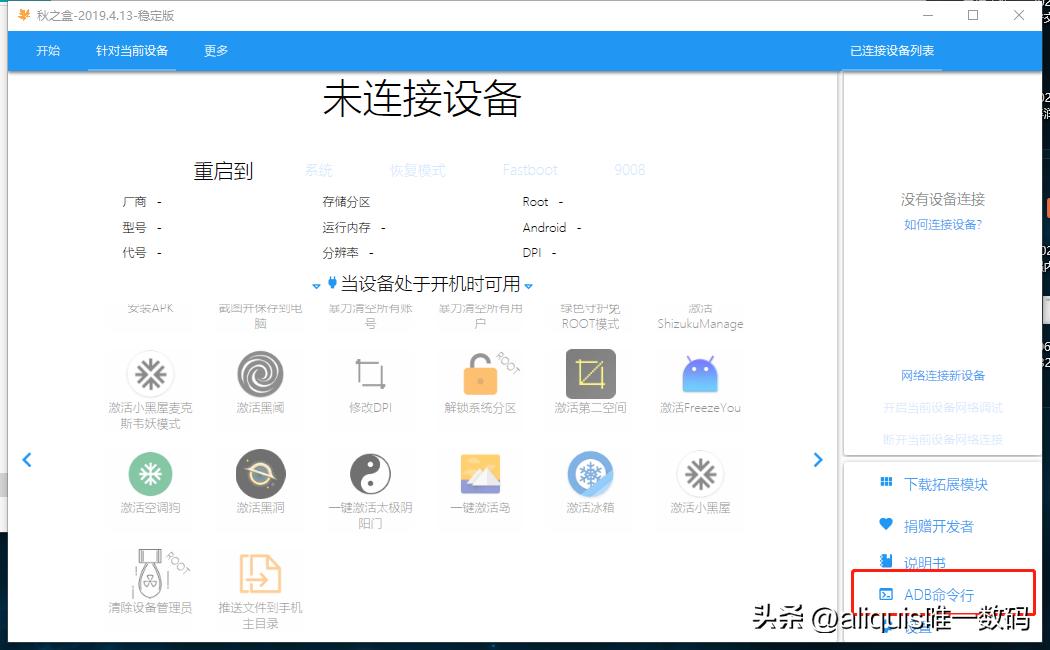Reboot to 恢复模式

coord(418,171)
